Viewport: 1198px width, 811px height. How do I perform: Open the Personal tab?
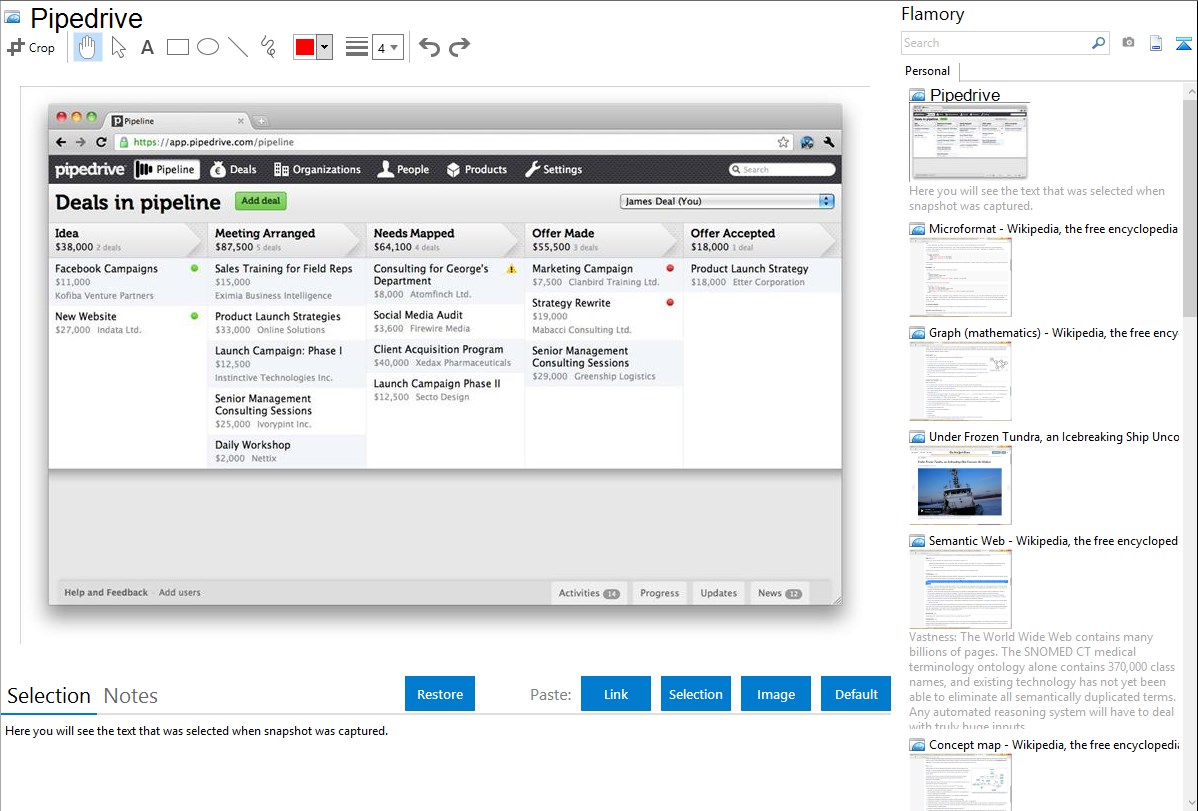coord(928,71)
